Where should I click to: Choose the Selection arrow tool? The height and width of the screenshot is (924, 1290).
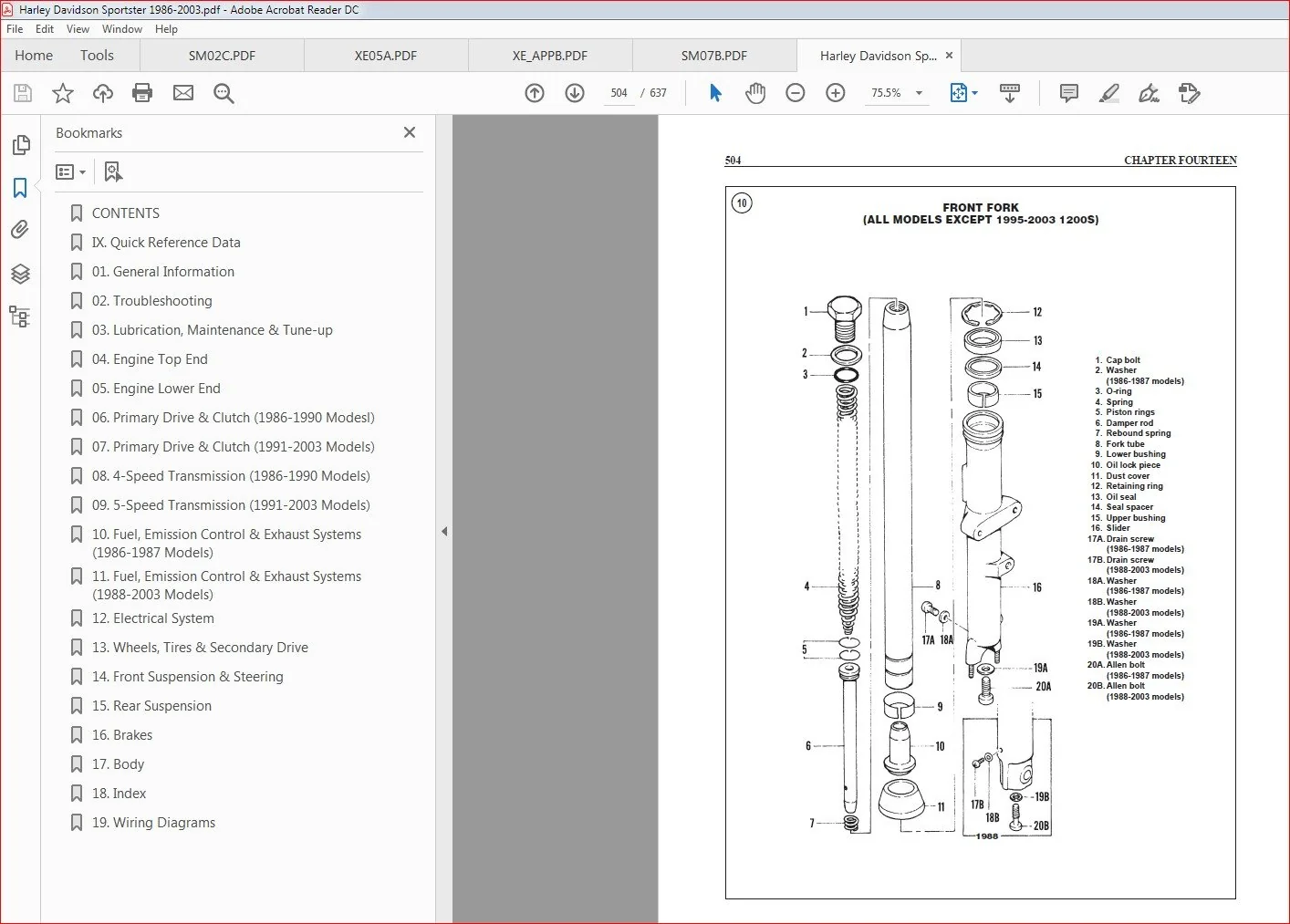tap(715, 93)
